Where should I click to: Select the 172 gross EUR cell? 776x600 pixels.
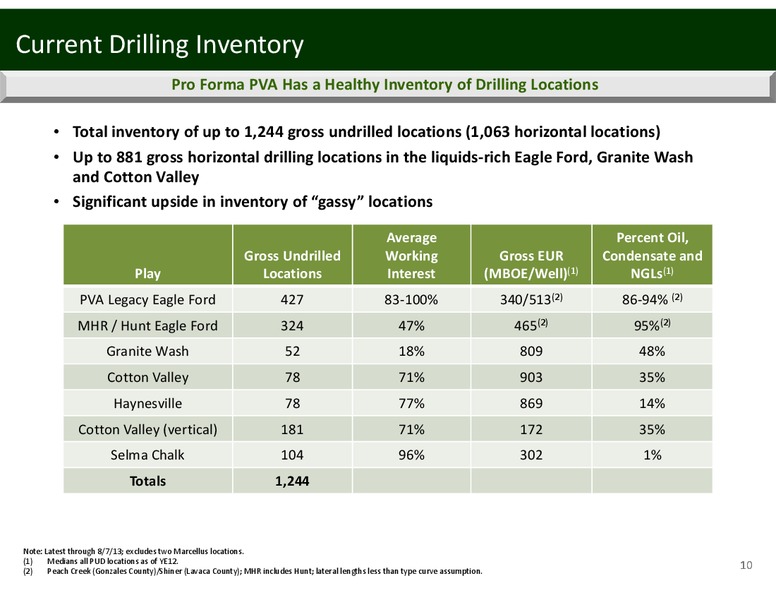531,429
